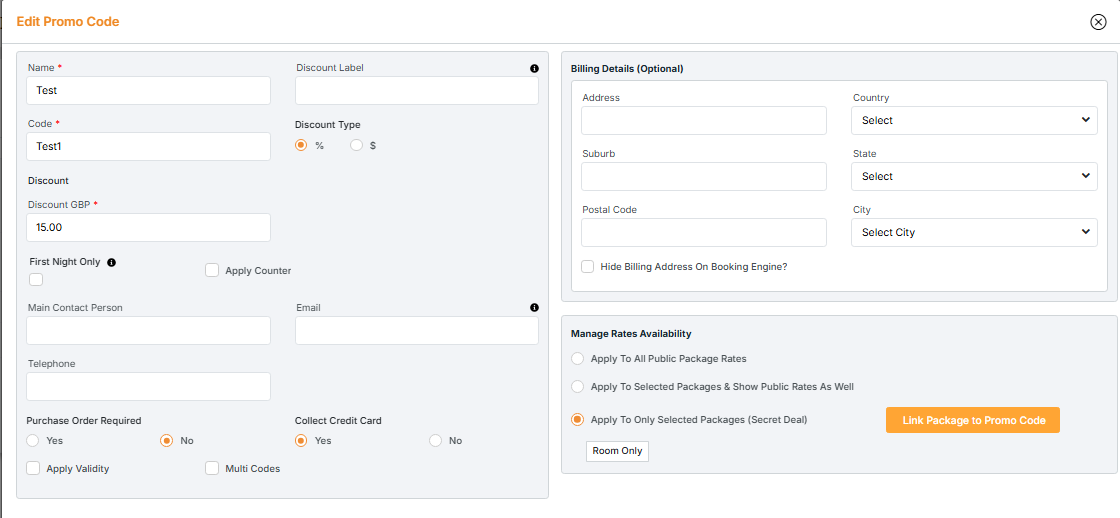Click the Email field info icon

[x=534, y=308]
